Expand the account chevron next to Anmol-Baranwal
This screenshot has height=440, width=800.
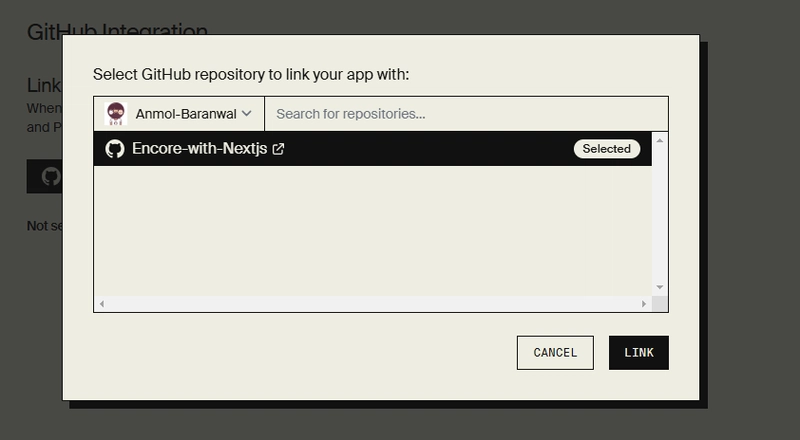tap(247, 113)
